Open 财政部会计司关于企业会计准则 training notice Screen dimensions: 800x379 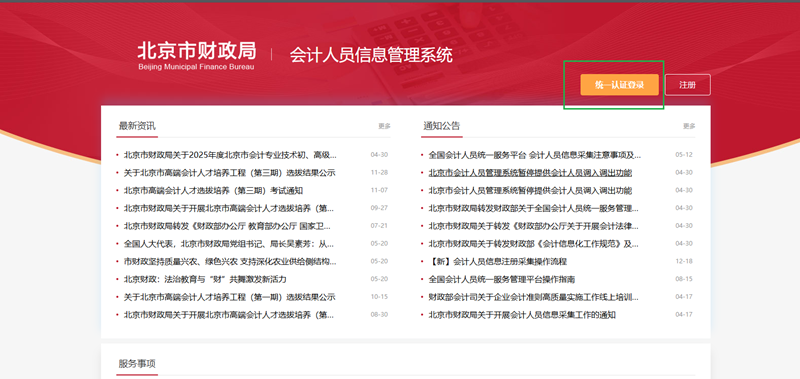[x=534, y=297]
